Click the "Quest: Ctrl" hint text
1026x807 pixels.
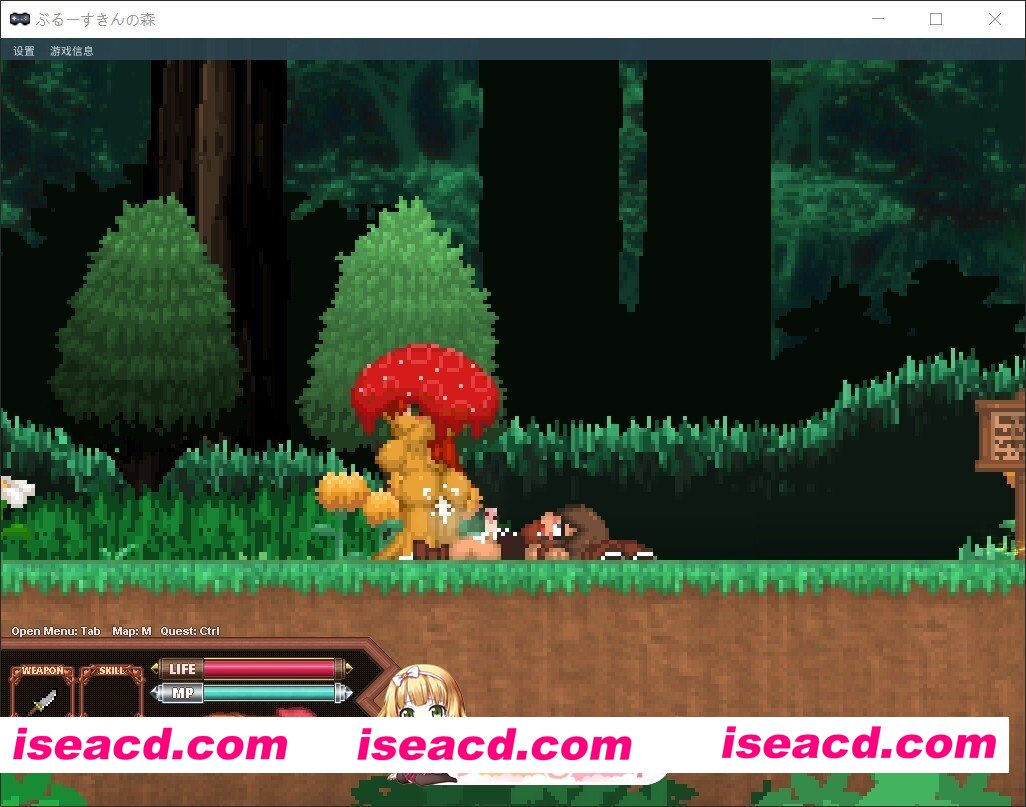tap(190, 631)
